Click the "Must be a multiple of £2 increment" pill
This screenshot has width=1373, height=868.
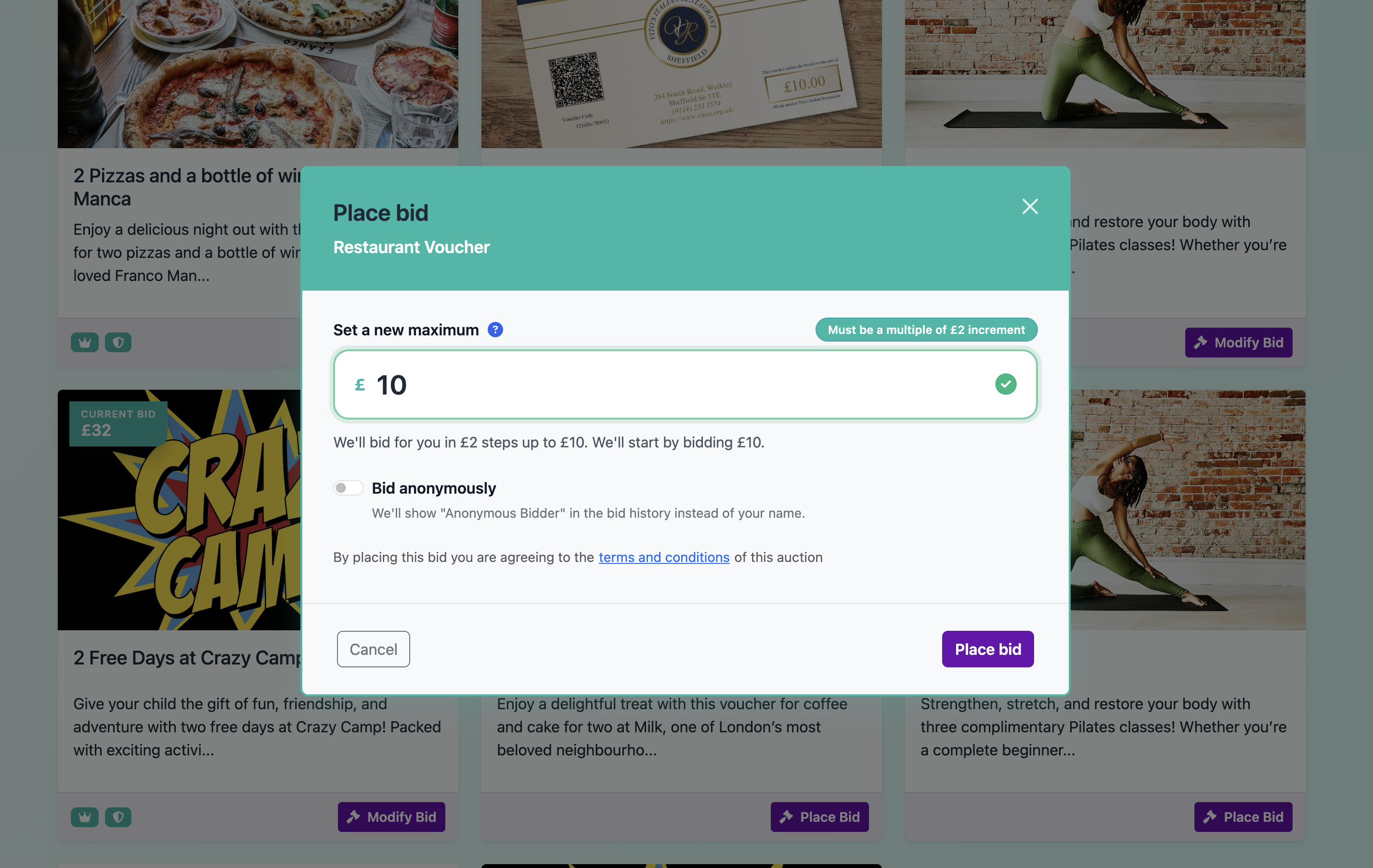pos(925,330)
